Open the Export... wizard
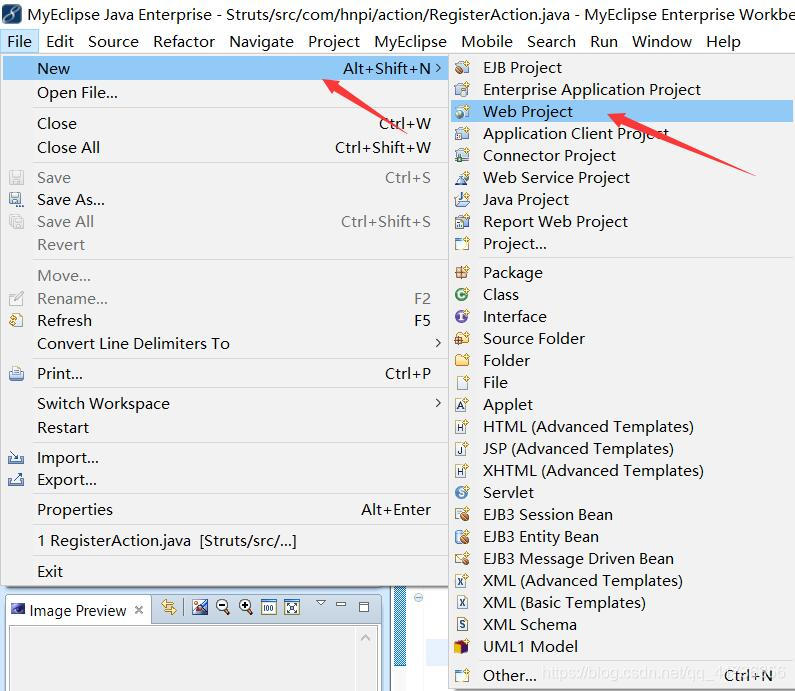Screen dimensions: 795x691 [226, 480]
